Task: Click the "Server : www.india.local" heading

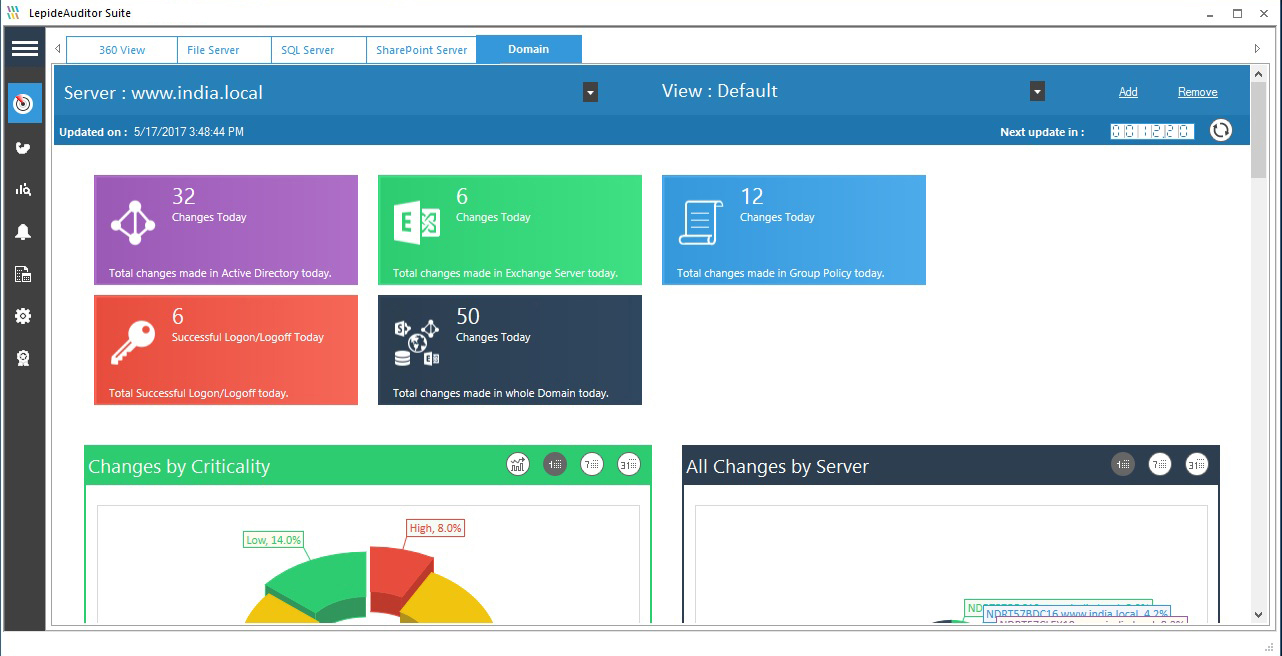Action: (163, 93)
